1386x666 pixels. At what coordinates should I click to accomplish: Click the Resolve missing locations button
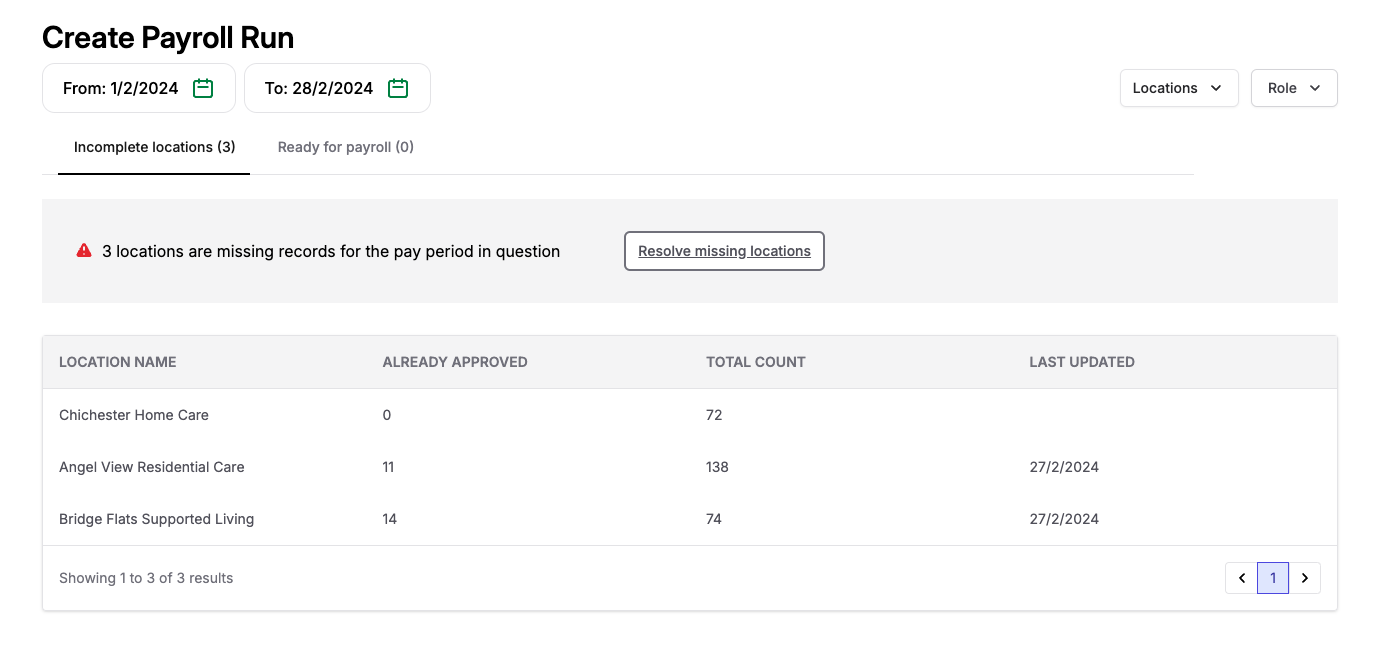724,251
